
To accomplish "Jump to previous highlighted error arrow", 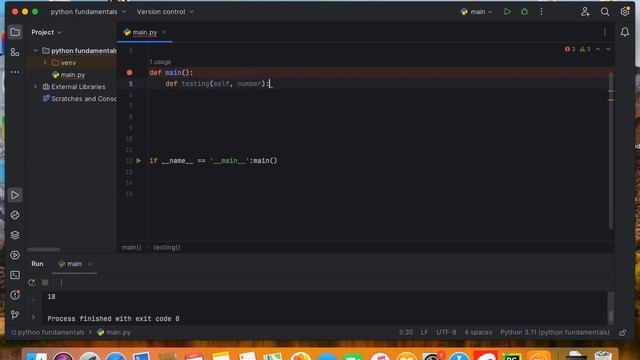I will 598,49.
